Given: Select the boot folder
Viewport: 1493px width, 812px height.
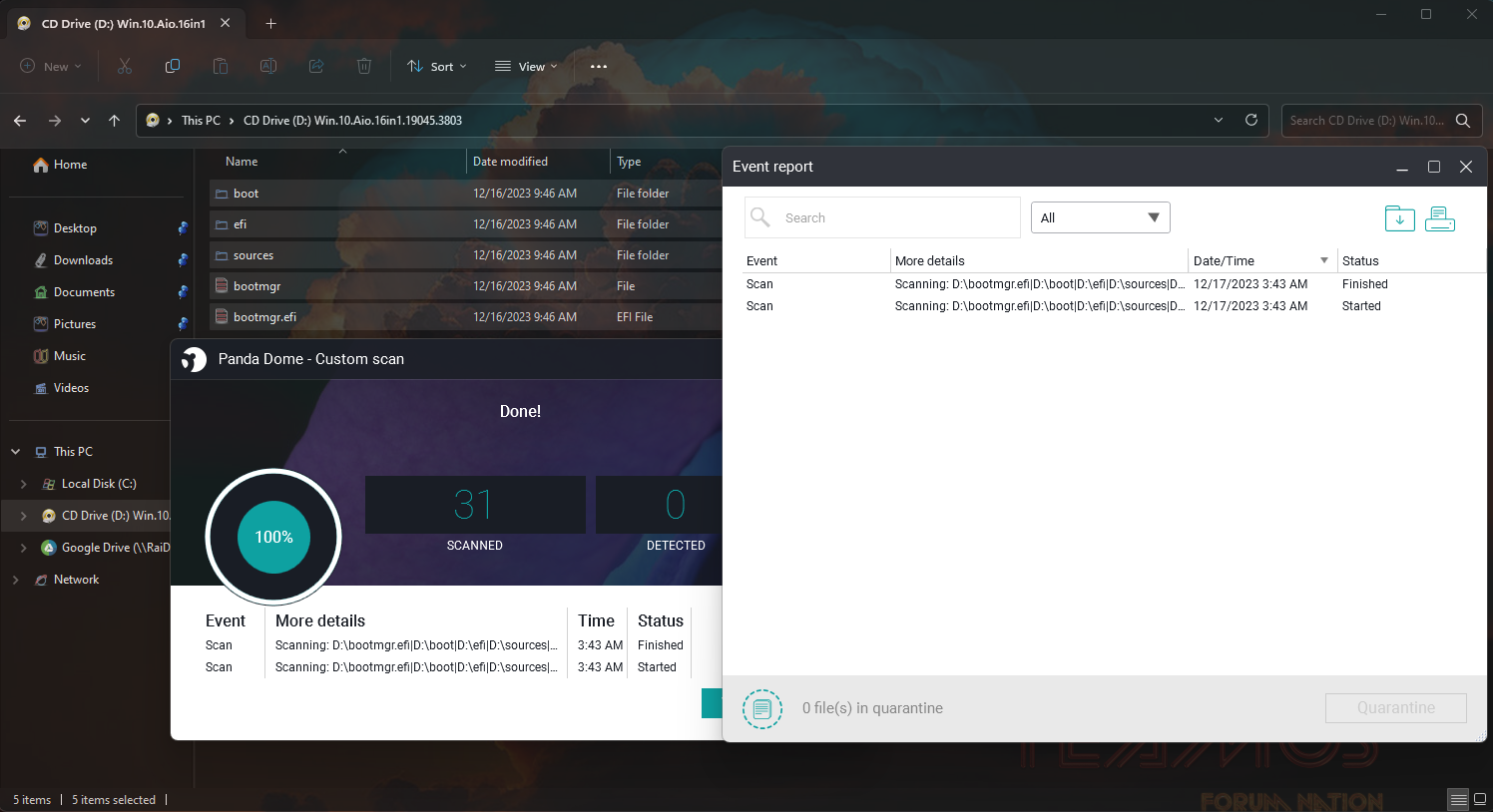Looking at the screenshot, I should (465, 194).
